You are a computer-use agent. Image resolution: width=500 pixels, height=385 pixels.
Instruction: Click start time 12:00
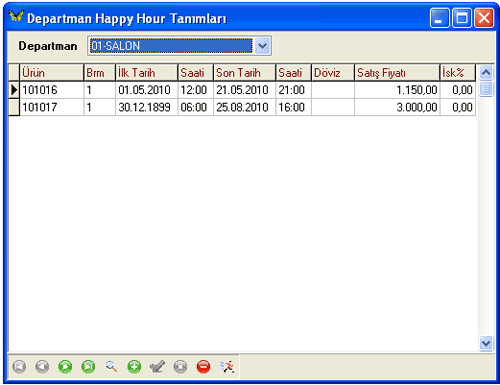(x=196, y=90)
